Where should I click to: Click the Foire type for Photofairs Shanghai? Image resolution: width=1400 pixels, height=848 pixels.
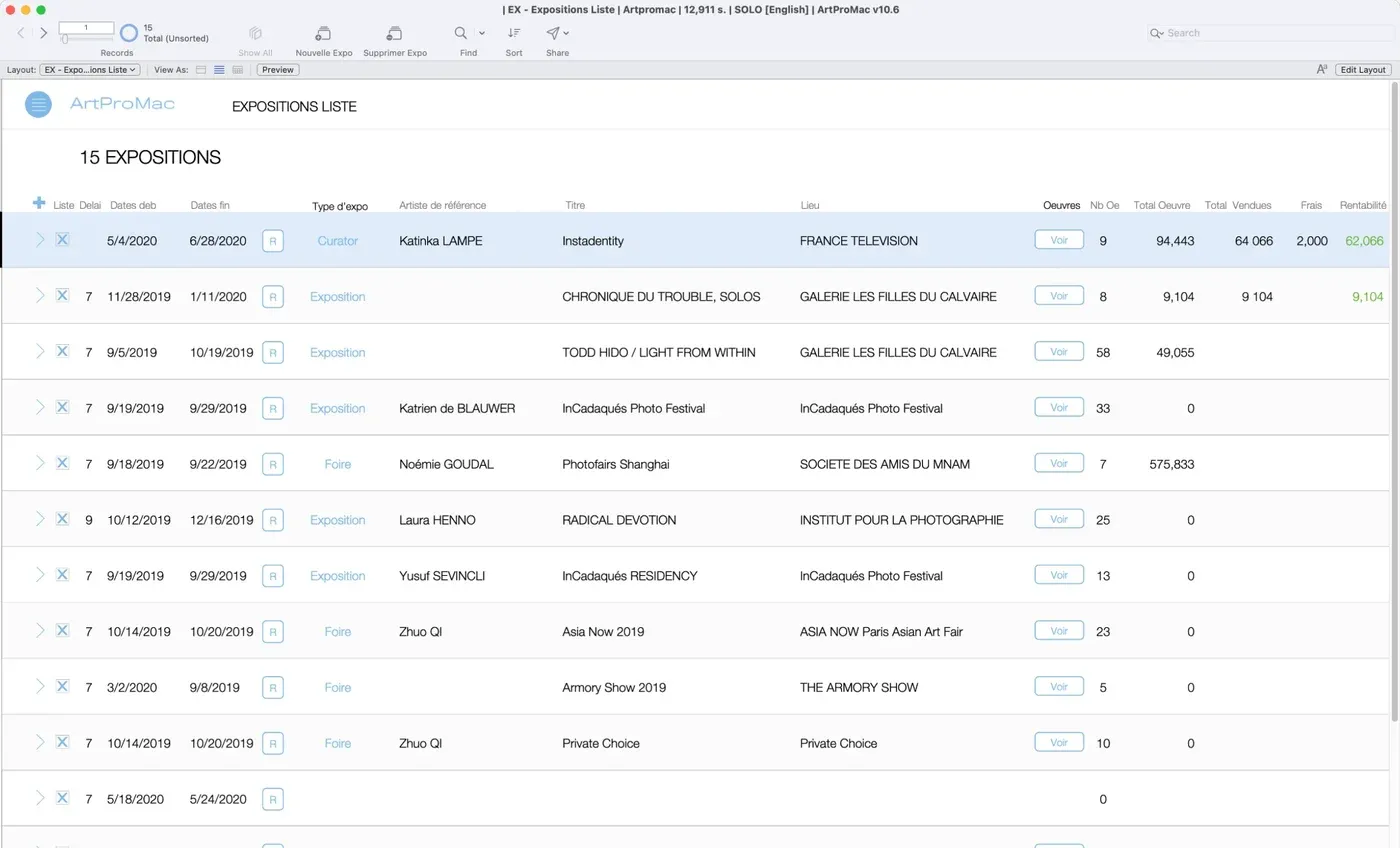click(x=337, y=464)
